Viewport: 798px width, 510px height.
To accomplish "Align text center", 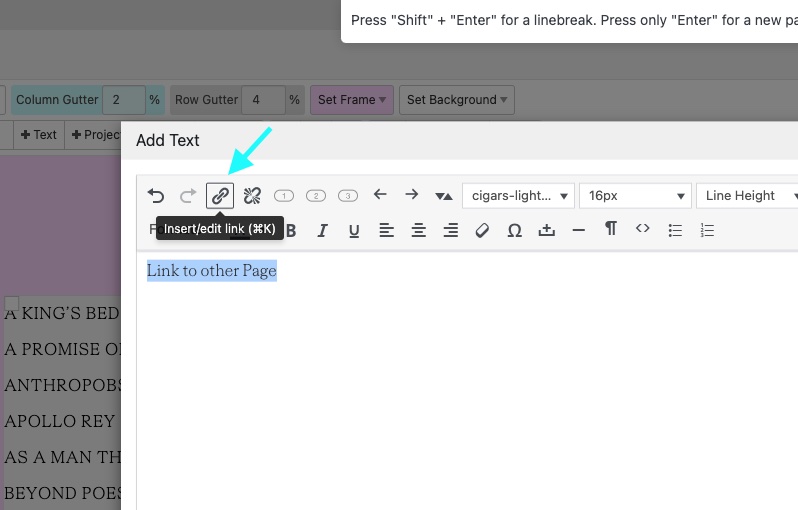I will coord(418,231).
